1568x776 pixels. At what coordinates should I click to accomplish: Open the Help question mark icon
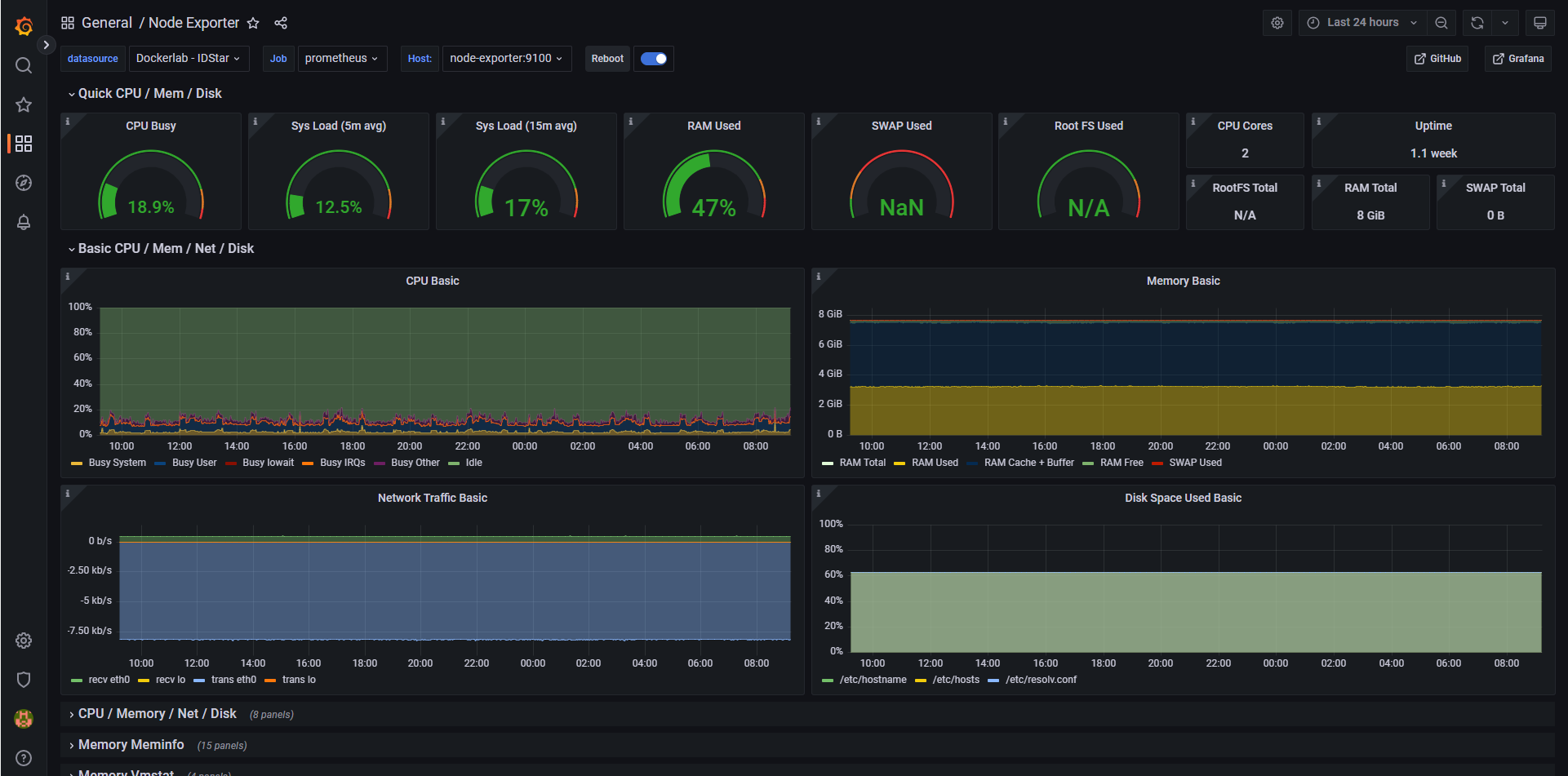point(24,758)
